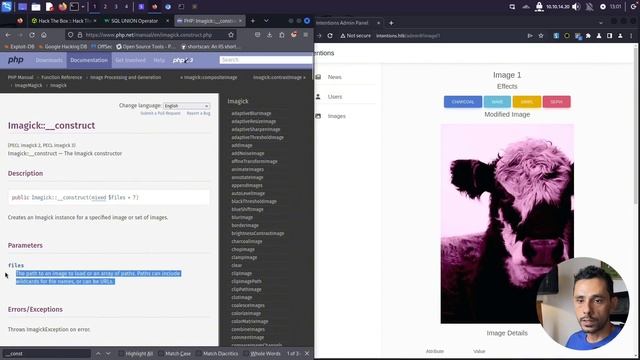Viewport: 640px width, 360px height.
Task: Launch Firefox from the top panel launcher
Action: point(62,7)
